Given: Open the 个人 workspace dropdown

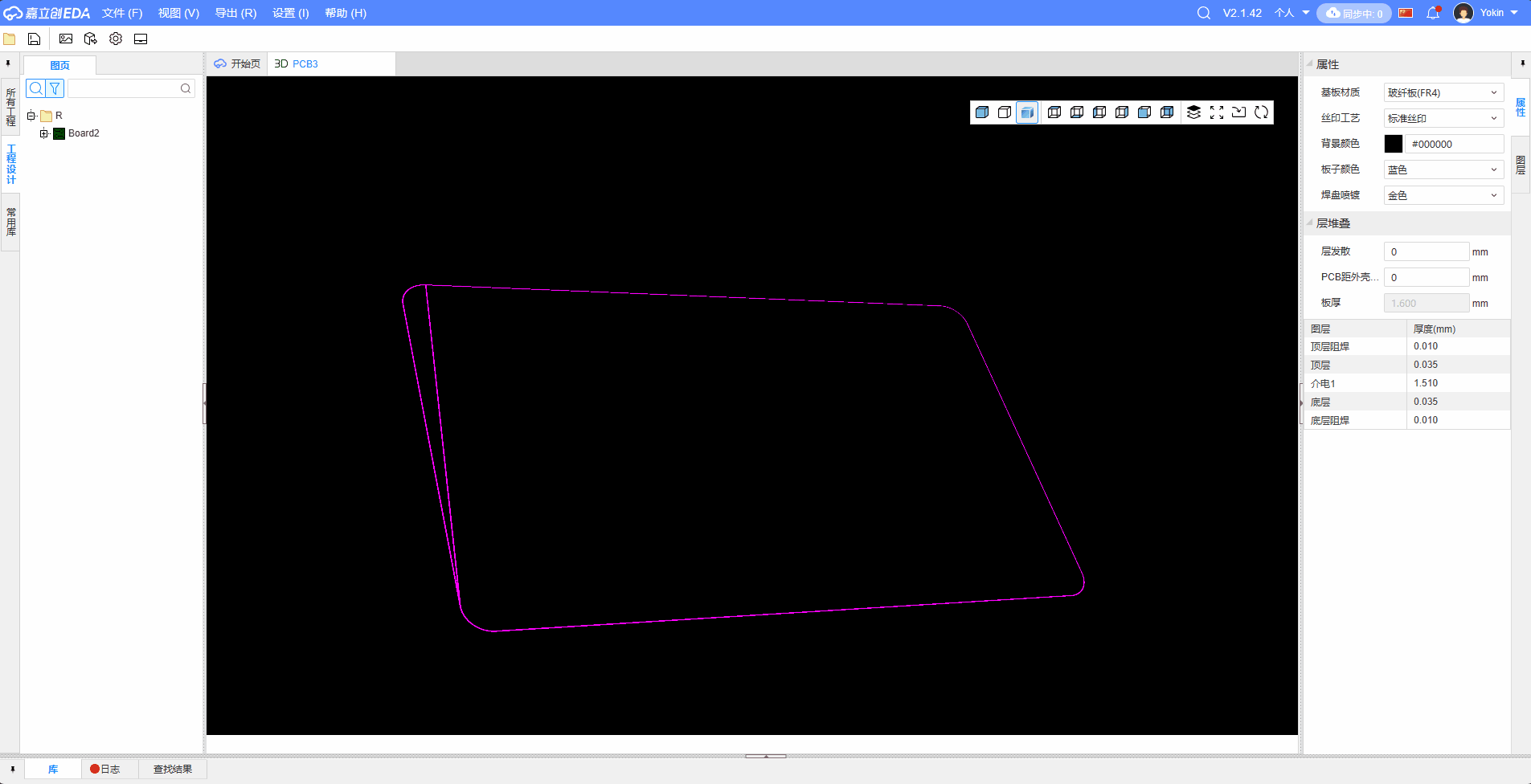Looking at the screenshot, I should coord(1292,13).
